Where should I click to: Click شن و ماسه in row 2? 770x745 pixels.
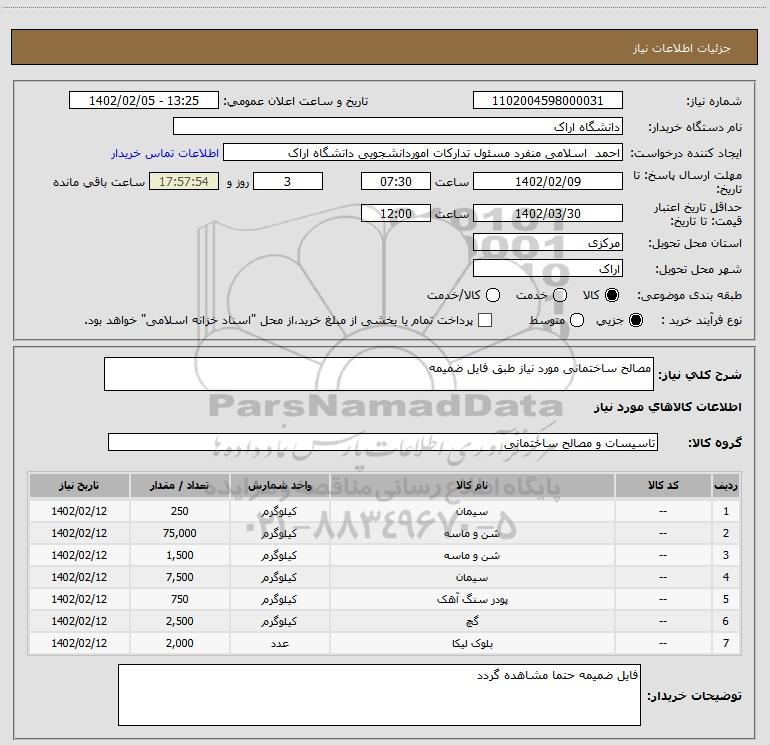click(472, 533)
